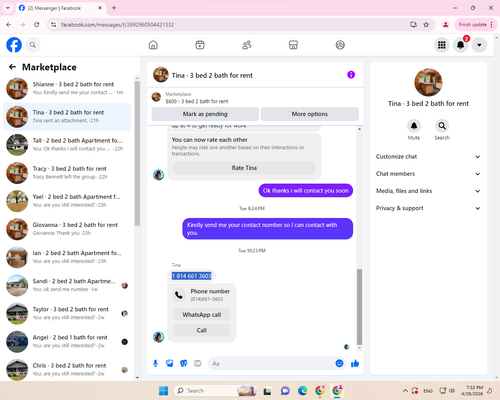
Task: Choose a GIF icon
Action: (198, 363)
